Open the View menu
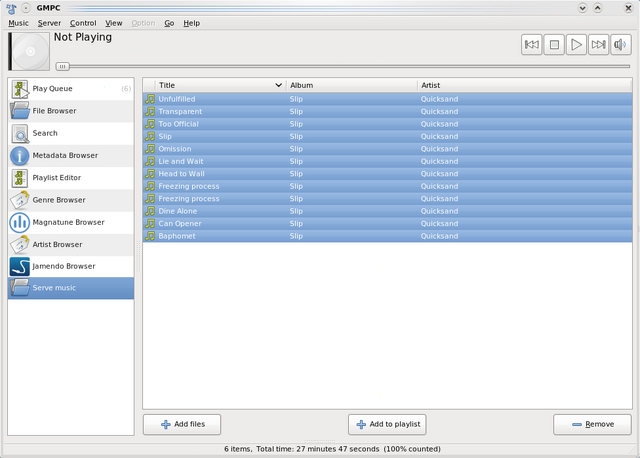640x458 pixels. pyautogui.click(x=113, y=23)
